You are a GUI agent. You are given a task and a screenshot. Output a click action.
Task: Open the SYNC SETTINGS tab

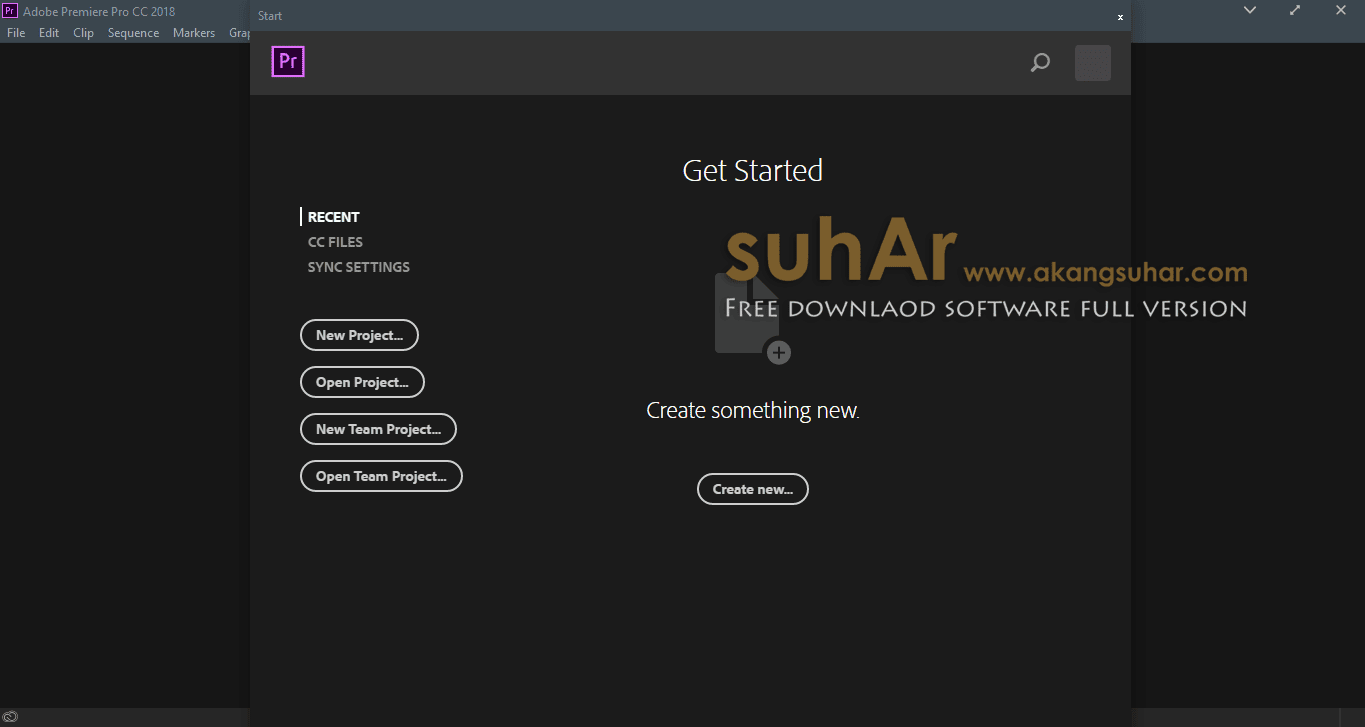point(358,267)
